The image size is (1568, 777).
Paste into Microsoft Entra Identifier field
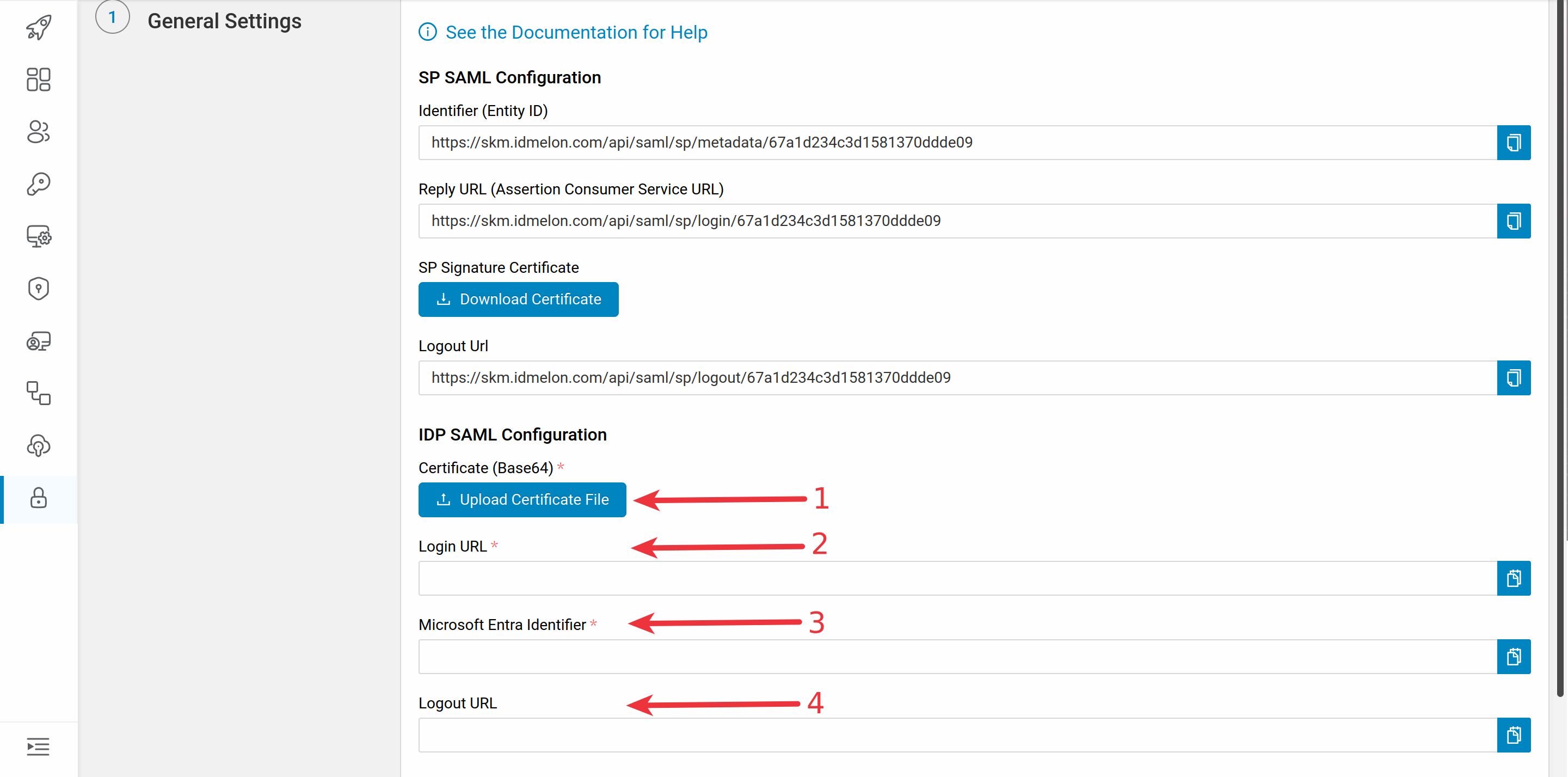(1514, 657)
